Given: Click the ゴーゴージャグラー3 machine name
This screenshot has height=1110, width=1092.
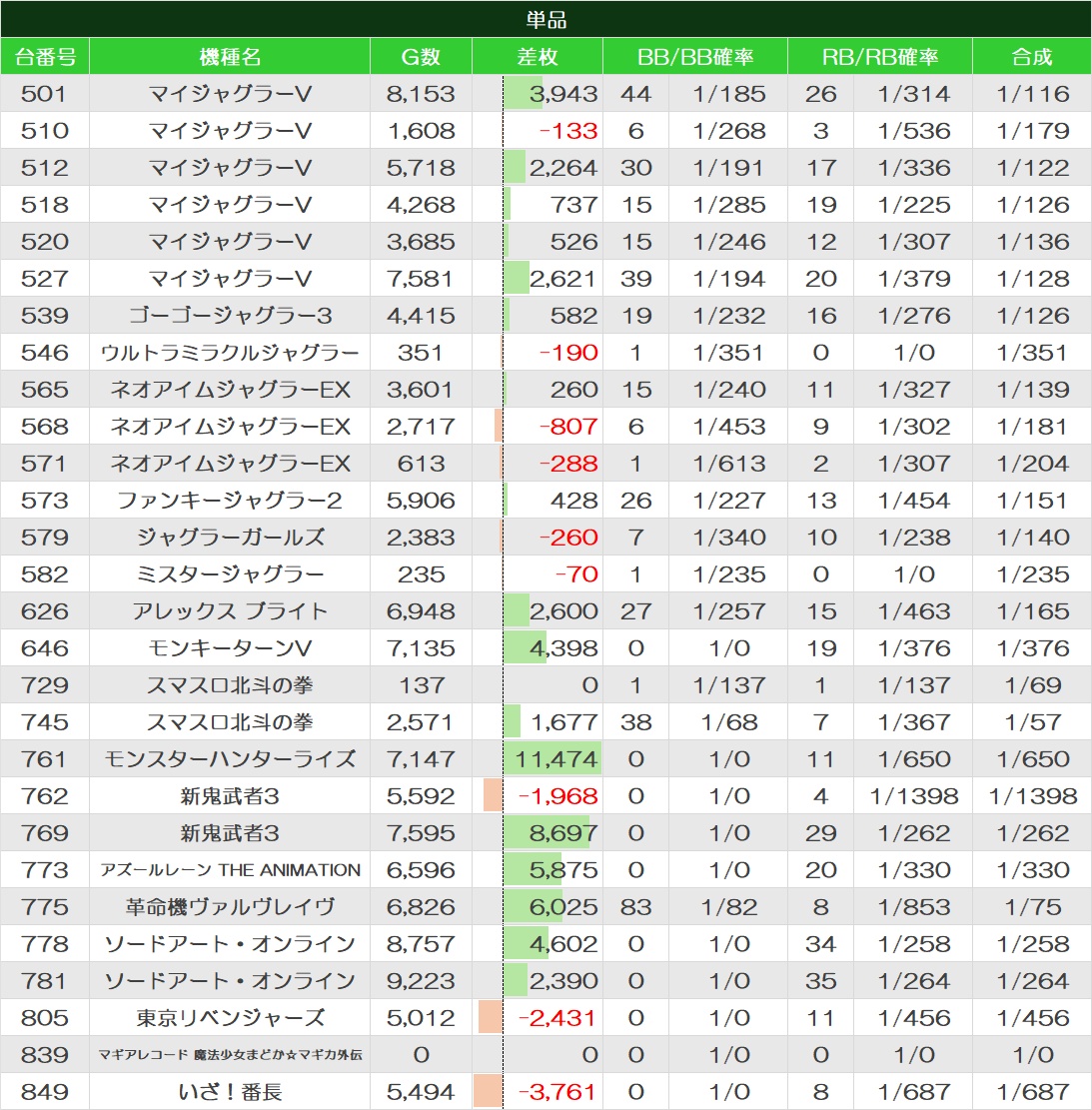Looking at the screenshot, I should [x=230, y=316].
